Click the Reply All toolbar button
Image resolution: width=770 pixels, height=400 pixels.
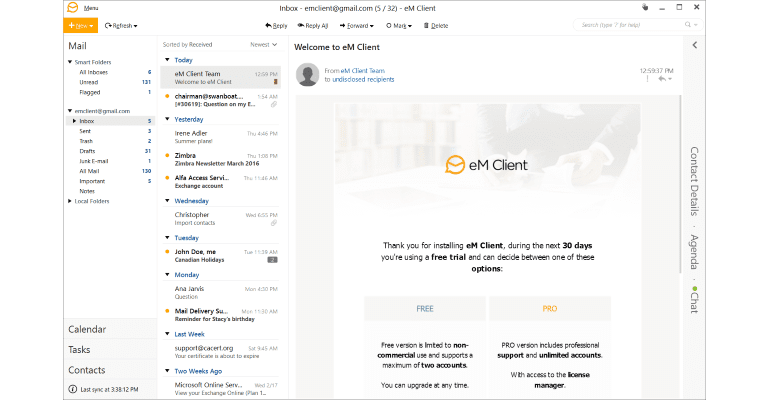click(x=313, y=25)
